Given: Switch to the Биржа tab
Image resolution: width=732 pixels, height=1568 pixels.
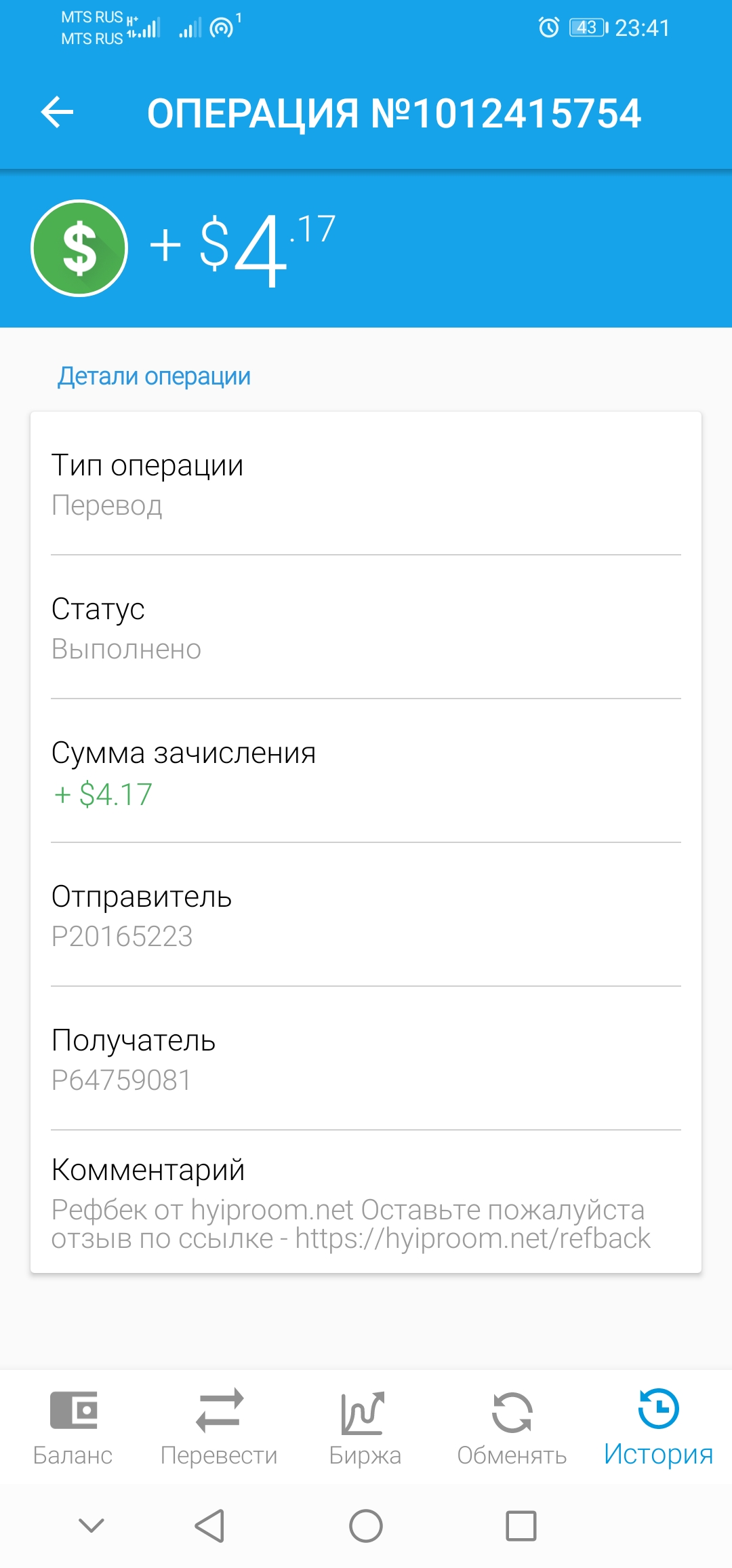Looking at the screenshot, I should point(365,1455).
